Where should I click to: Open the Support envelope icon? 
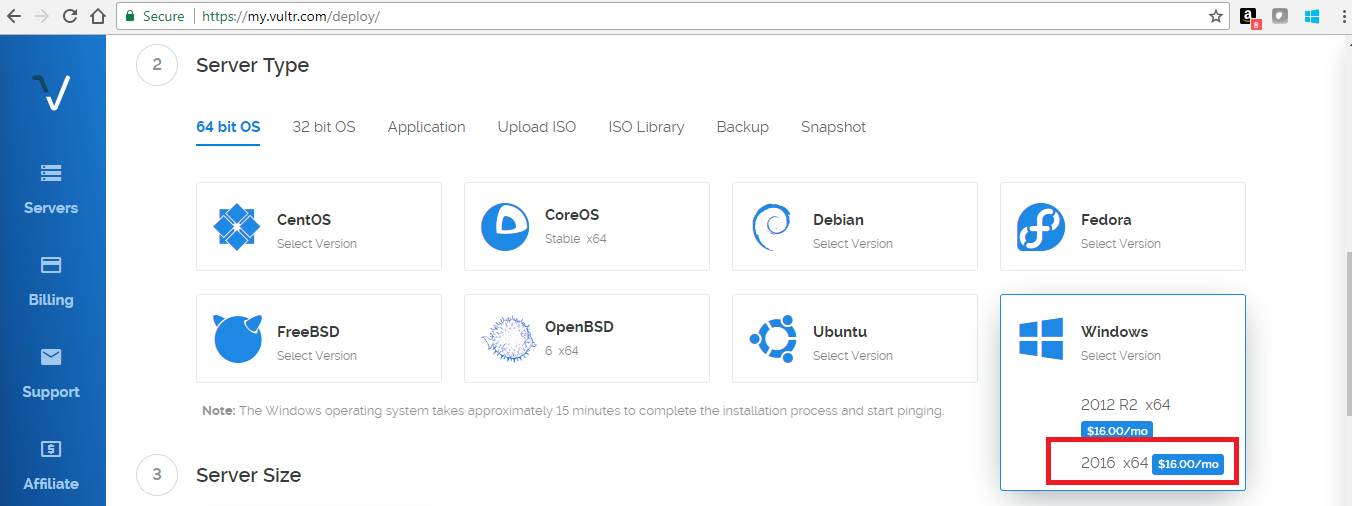coord(51,357)
